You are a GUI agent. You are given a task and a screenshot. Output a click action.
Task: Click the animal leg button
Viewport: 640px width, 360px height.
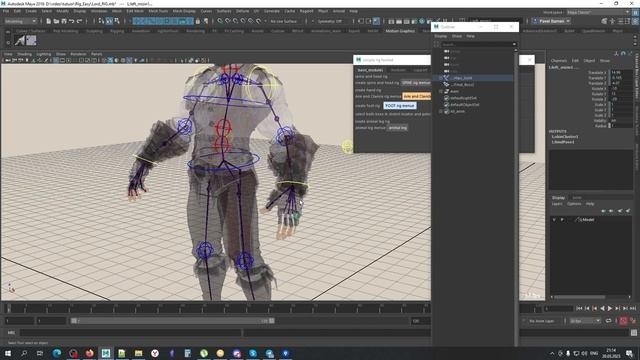tap(398, 128)
